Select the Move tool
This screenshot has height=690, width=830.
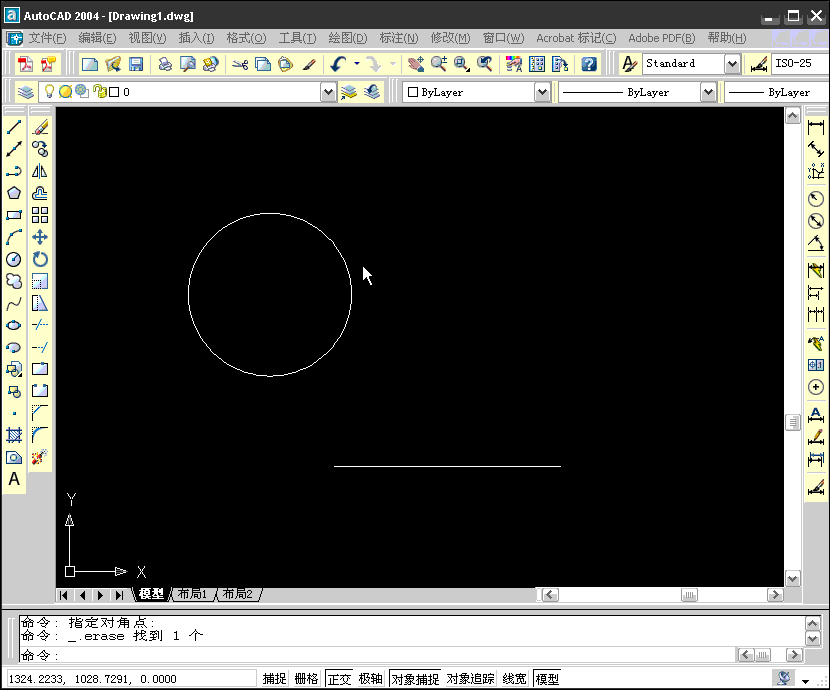(x=40, y=237)
